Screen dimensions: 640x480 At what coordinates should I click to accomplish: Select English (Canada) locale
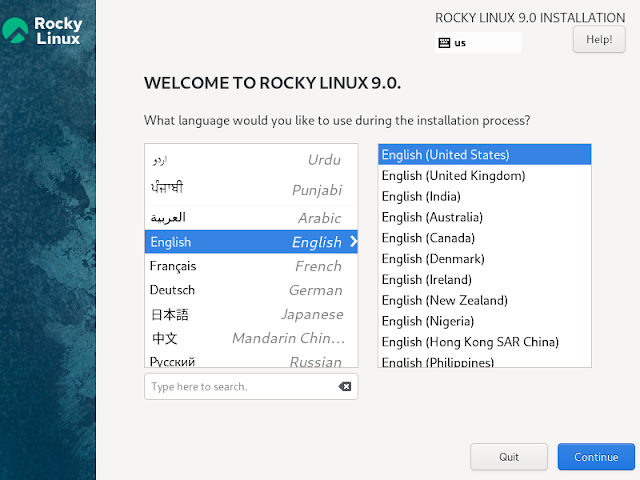(x=484, y=238)
